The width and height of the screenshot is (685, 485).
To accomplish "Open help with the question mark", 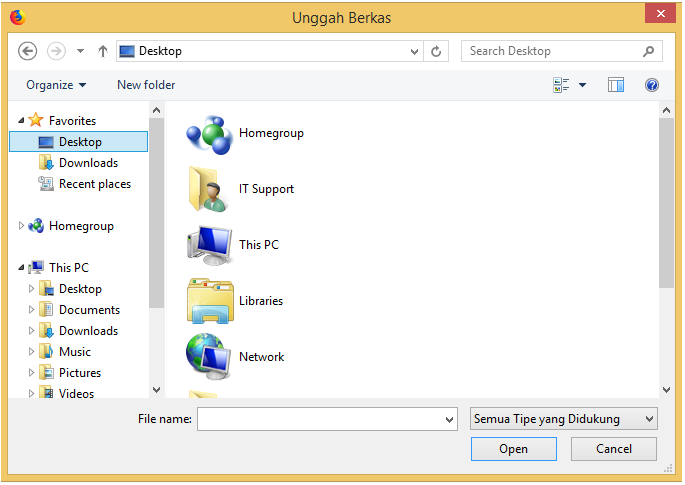I will (x=651, y=85).
